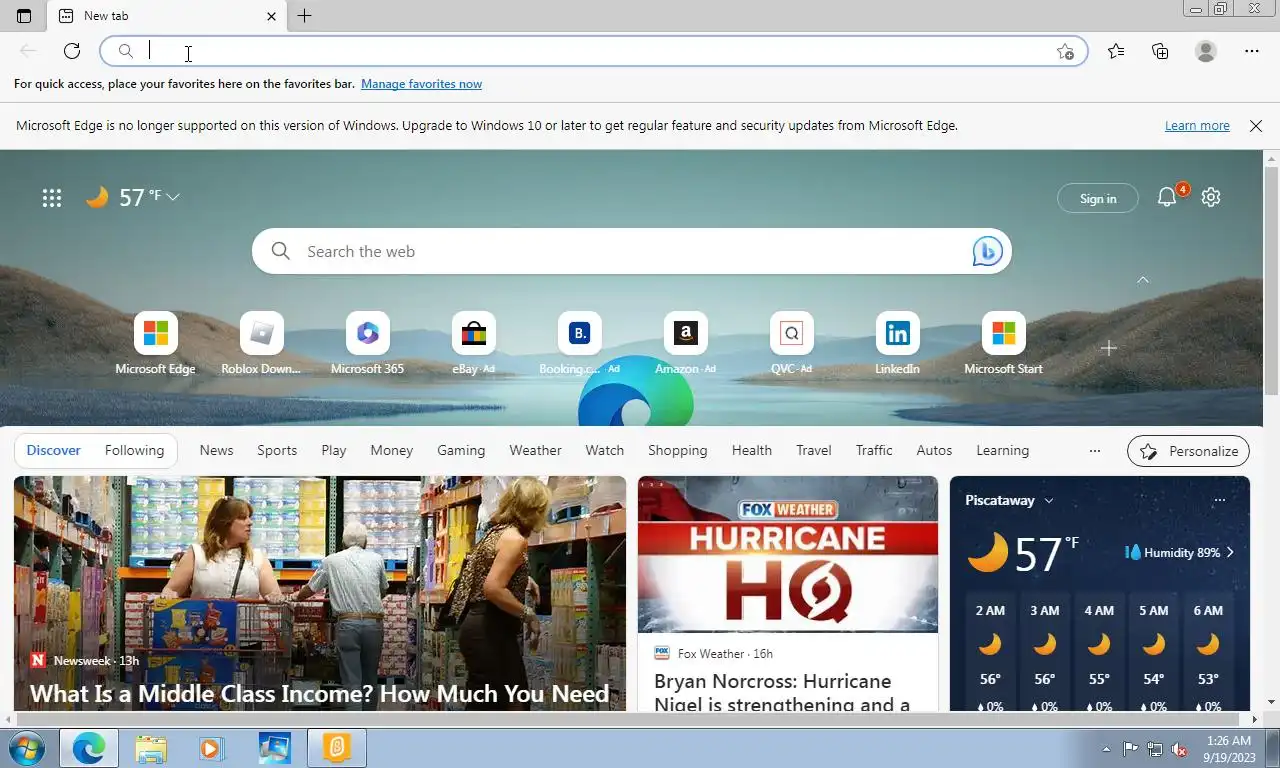Open the tab actions menu icon
This screenshot has width=1280, height=768.
tap(24, 16)
